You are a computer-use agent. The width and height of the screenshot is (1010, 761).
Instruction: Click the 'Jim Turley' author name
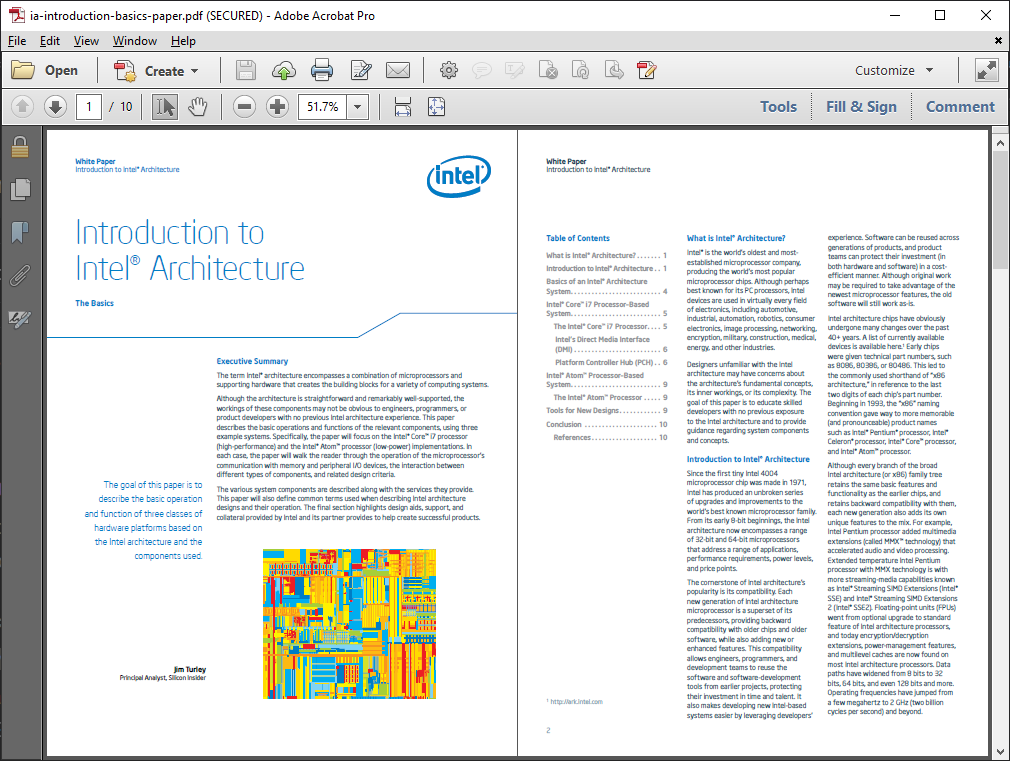tap(190, 669)
